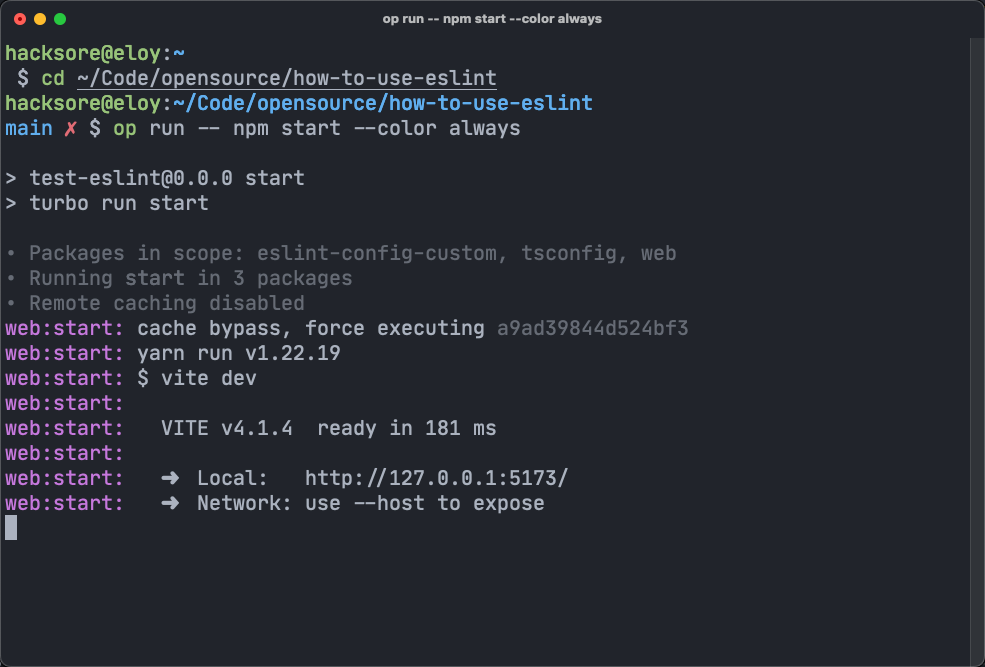Click the arrow icon beside Local
Image resolution: width=985 pixels, height=667 pixels.
coord(170,478)
